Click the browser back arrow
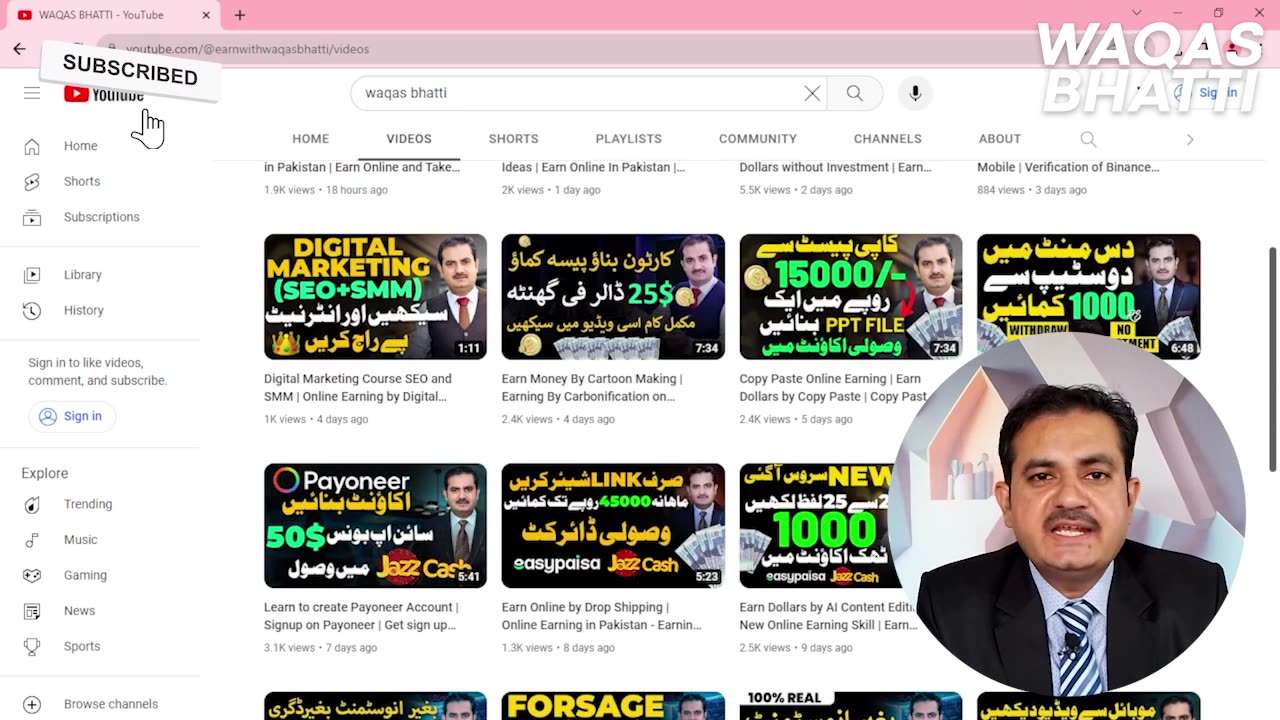Viewport: 1280px width, 720px height. click(x=19, y=48)
